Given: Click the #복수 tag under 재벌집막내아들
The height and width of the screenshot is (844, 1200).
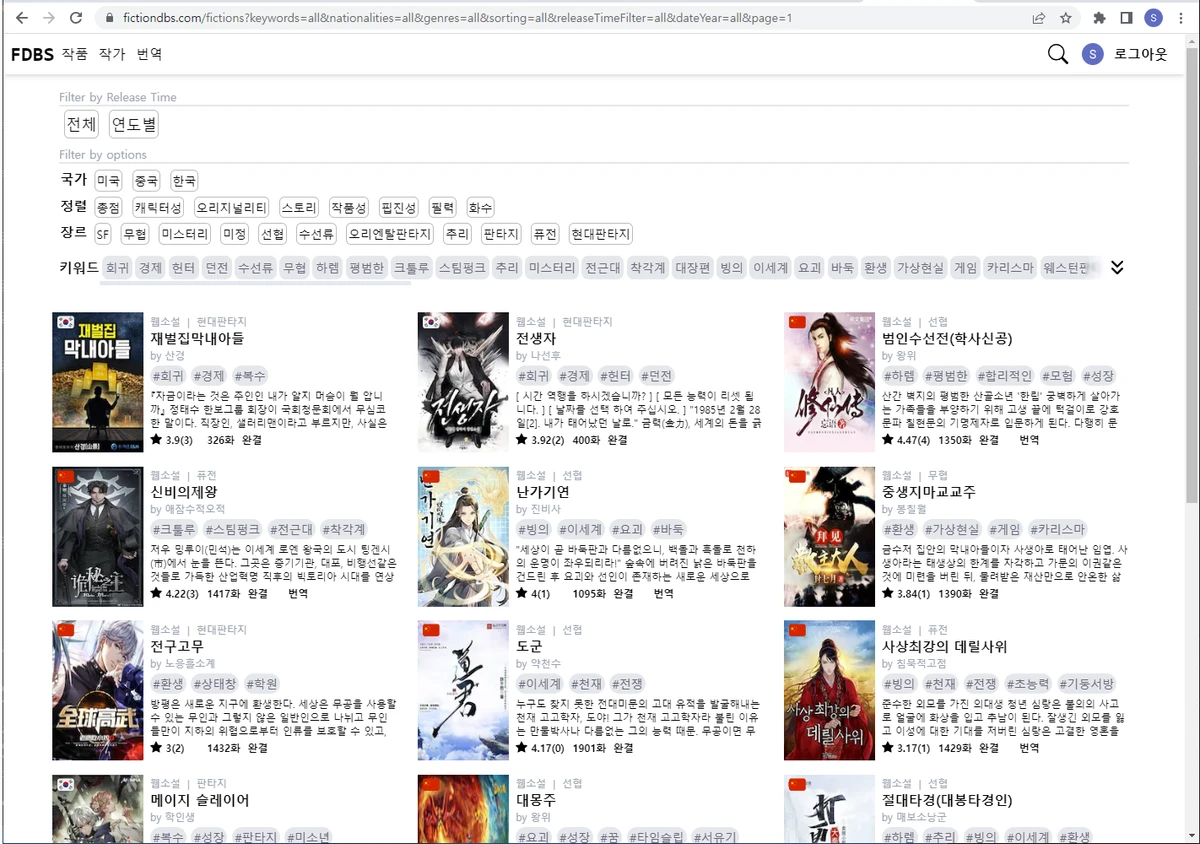Looking at the screenshot, I should coord(250,376).
